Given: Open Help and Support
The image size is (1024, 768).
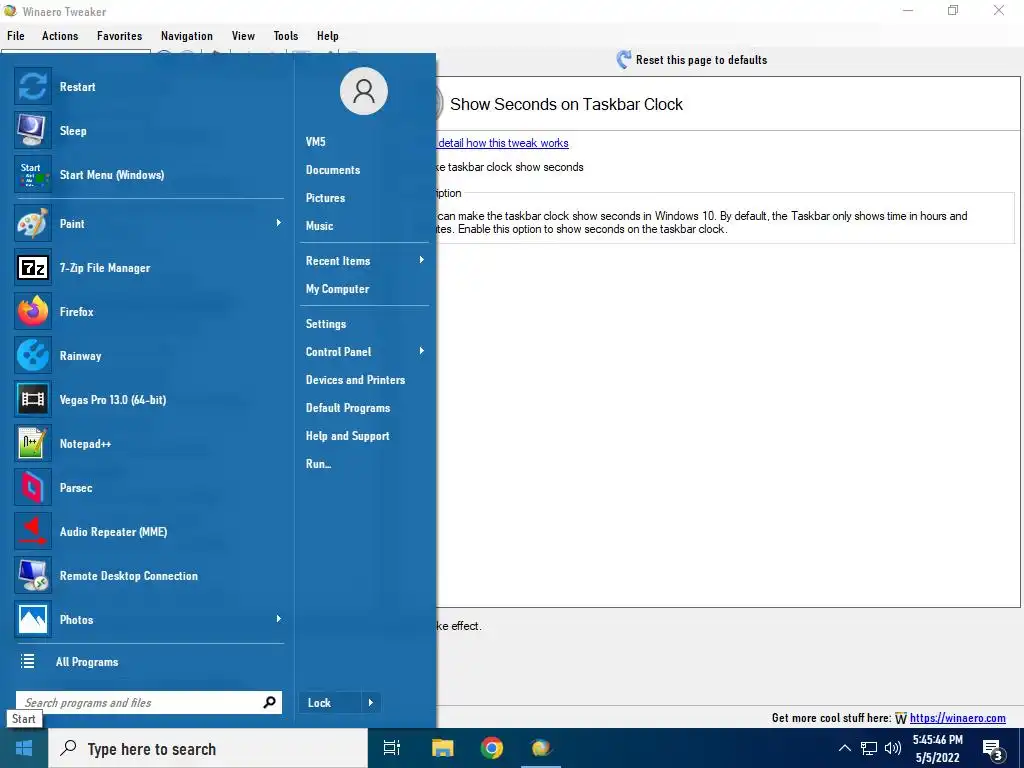Looking at the screenshot, I should 347,436.
